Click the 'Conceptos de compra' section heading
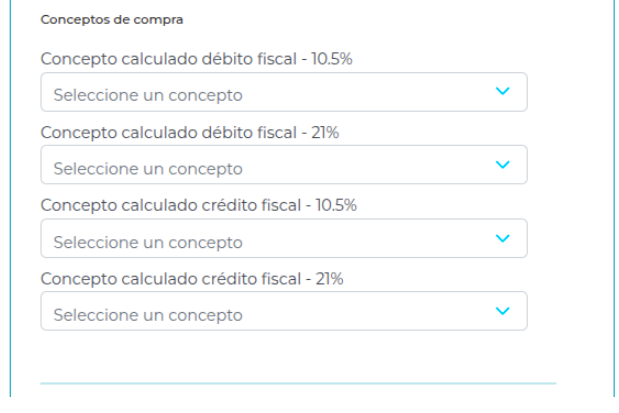The height and width of the screenshot is (413, 619). (x=105, y=19)
